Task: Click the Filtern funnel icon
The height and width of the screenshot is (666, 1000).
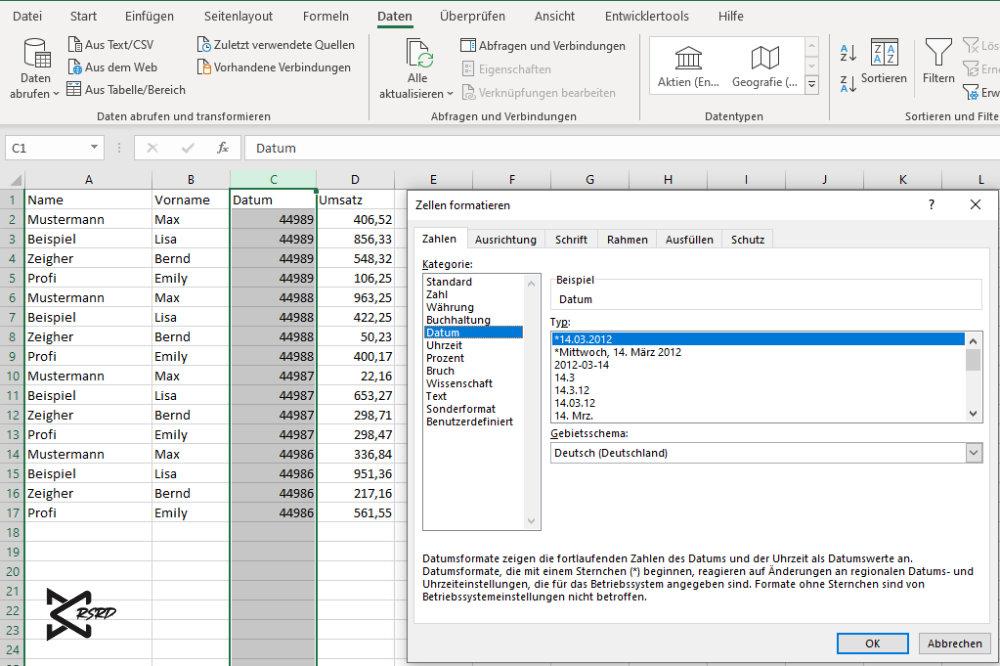Action: [938, 53]
